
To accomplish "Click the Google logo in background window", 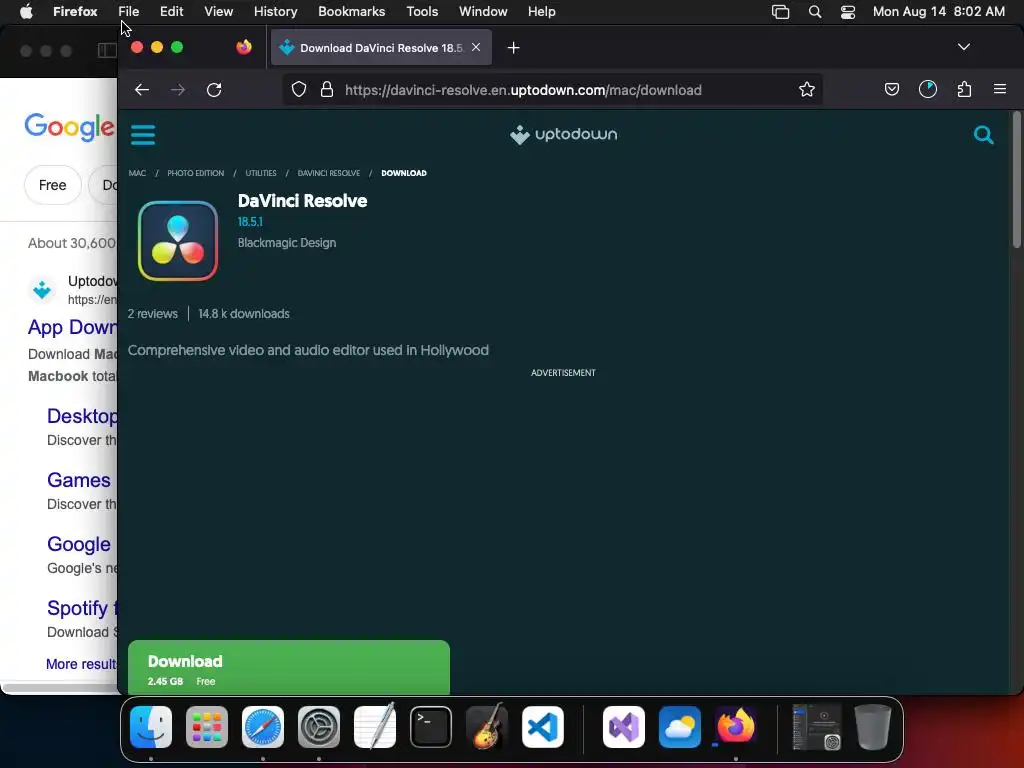I will [69, 127].
